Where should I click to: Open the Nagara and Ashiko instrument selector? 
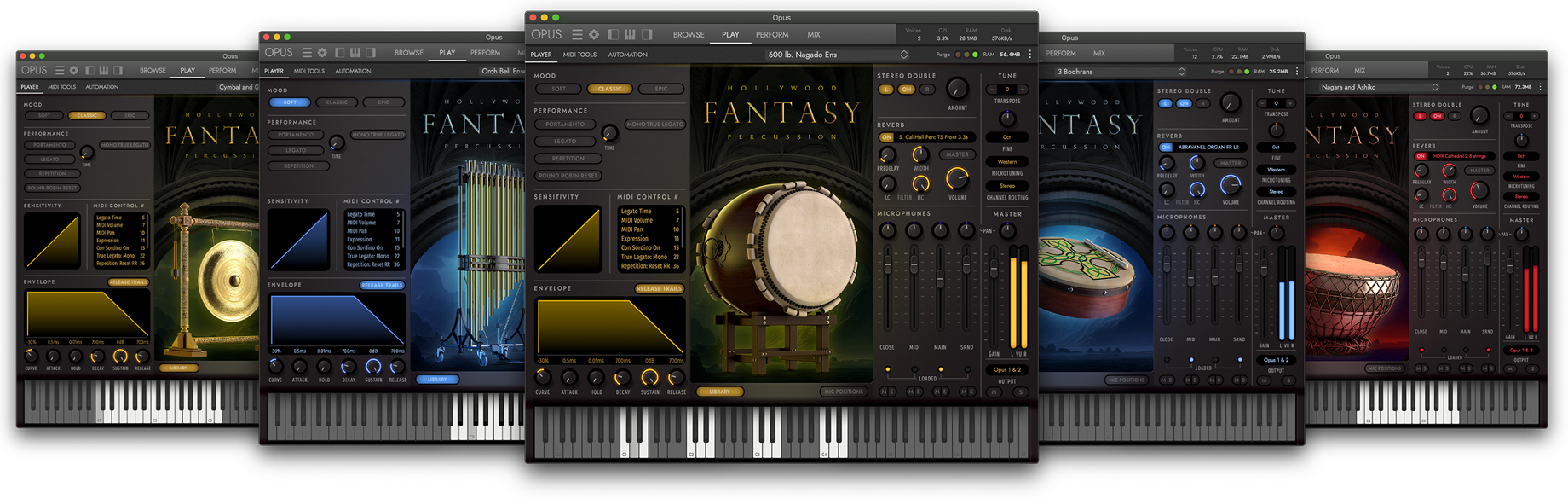pos(1381,87)
